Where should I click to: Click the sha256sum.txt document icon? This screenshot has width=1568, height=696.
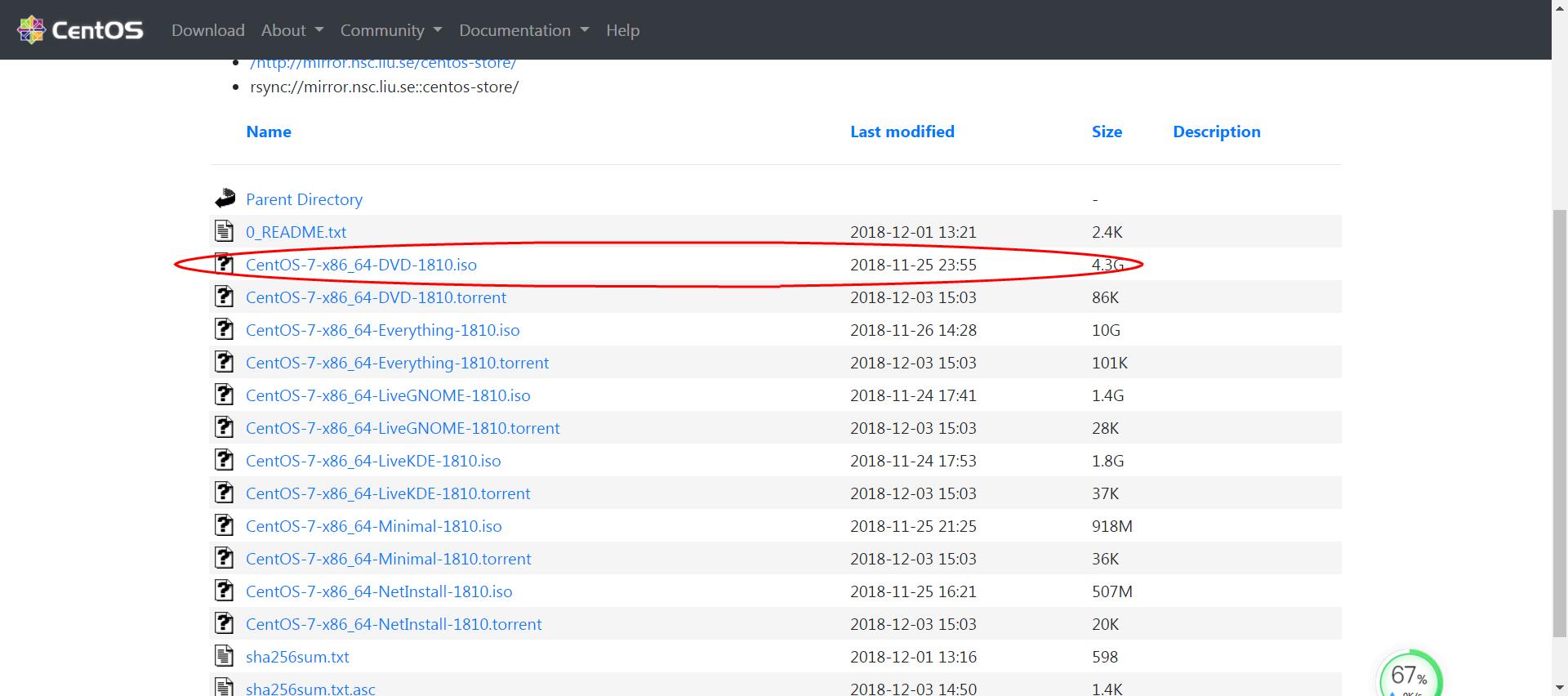pyautogui.click(x=224, y=656)
